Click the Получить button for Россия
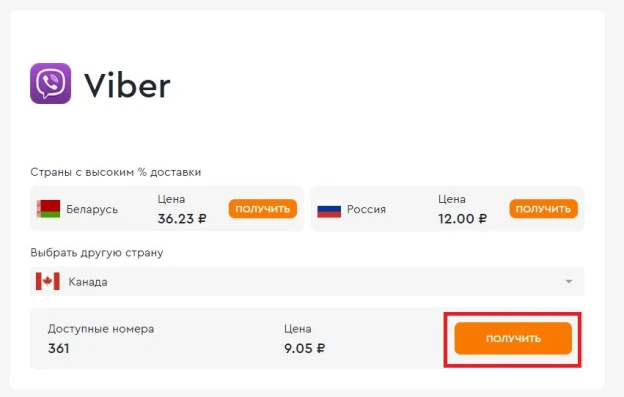The image size is (624, 397). [x=543, y=209]
